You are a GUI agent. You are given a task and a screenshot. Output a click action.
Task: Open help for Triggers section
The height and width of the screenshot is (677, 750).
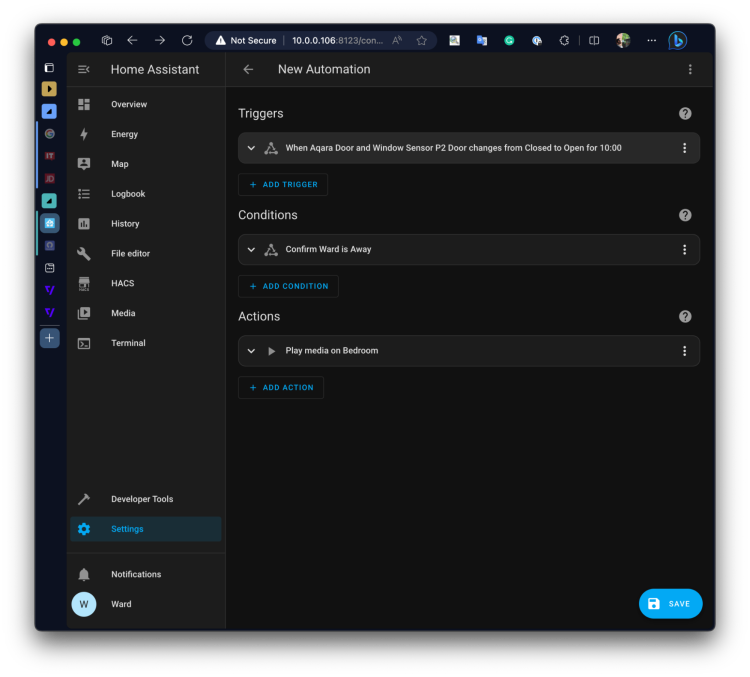coord(685,113)
